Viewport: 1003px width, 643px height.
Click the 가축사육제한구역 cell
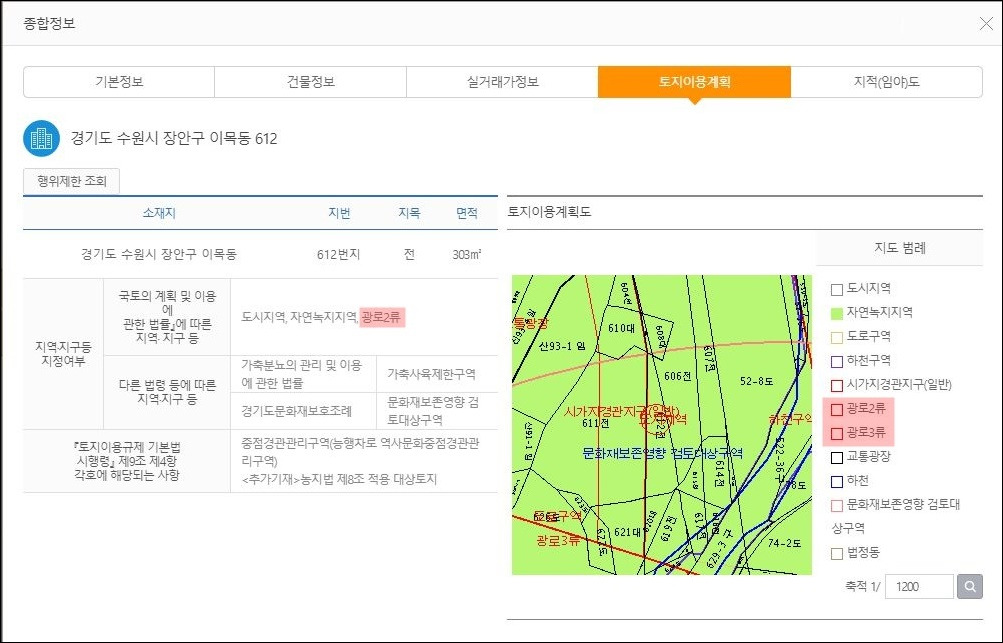[432, 374]
